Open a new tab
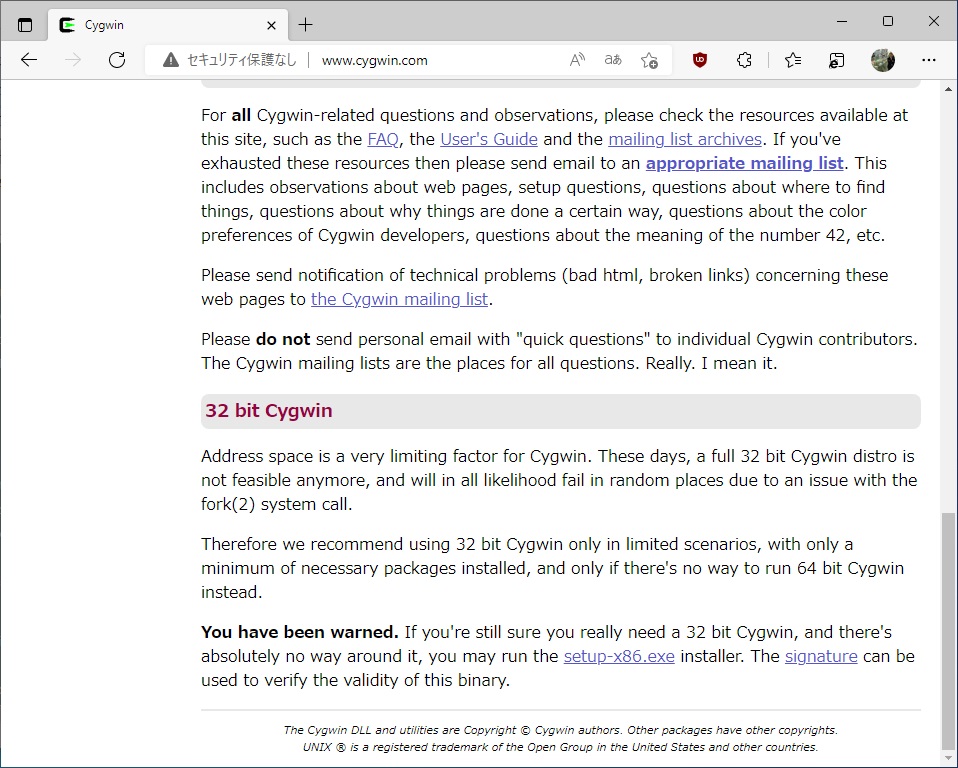This screenshot has width=958, height=768. click(x=305, y=25)
